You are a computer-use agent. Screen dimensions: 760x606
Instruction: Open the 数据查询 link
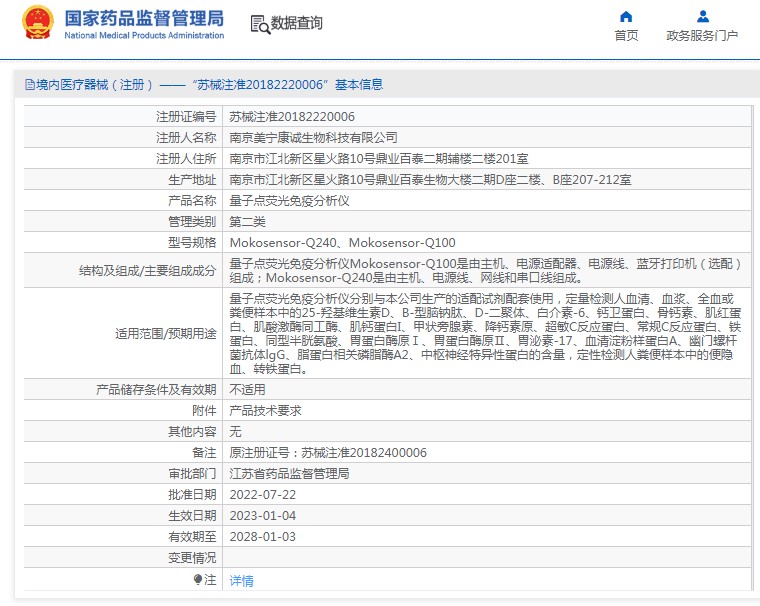[297, 23]
